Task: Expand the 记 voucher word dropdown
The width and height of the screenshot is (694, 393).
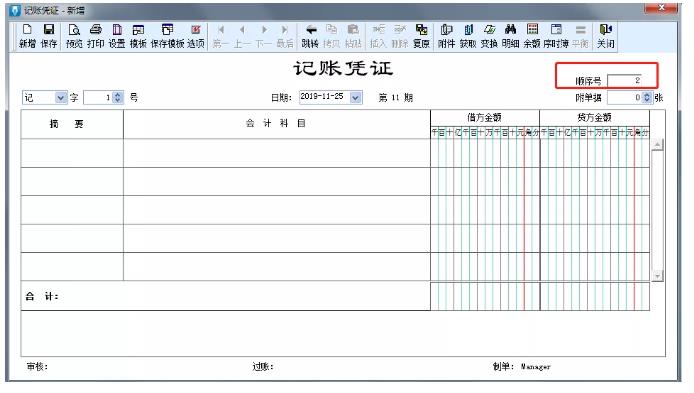Action: tap(61, 97)
